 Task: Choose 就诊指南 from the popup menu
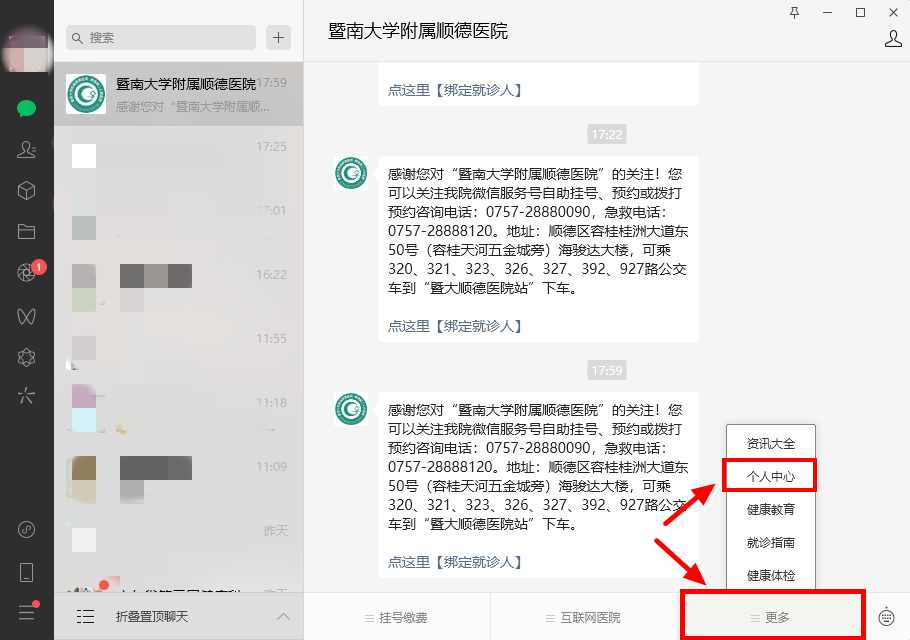pyautogui.click(x=771, y=543)
